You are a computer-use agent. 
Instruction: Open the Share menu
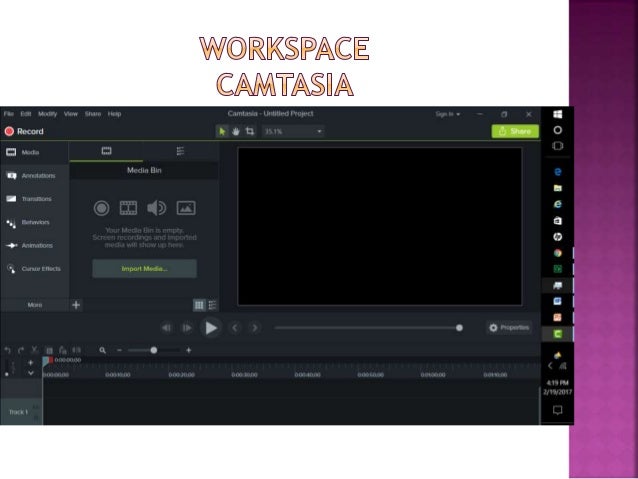(93, 114)
